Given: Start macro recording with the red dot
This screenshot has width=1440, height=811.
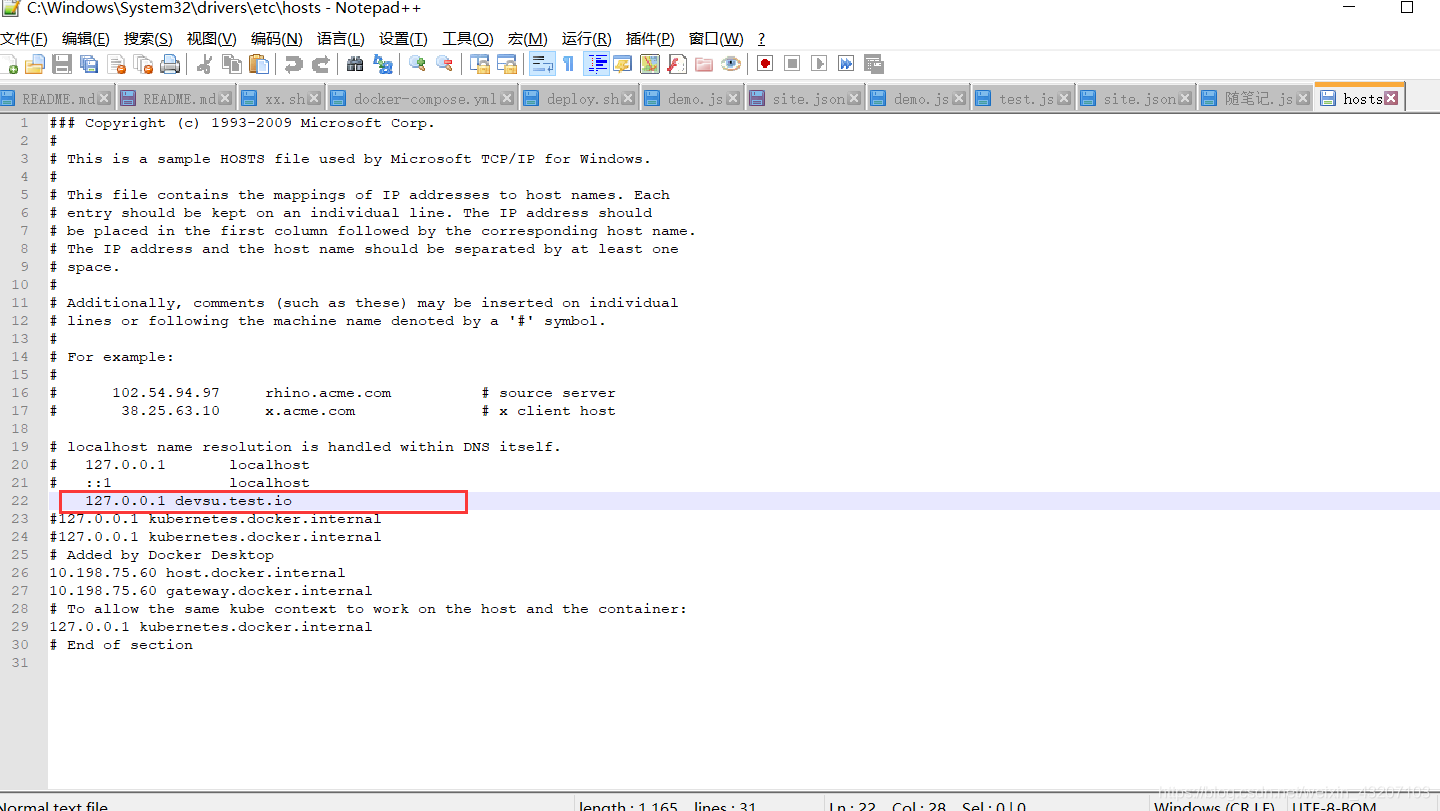Looking at the screenshot, I should coord(765,64).
